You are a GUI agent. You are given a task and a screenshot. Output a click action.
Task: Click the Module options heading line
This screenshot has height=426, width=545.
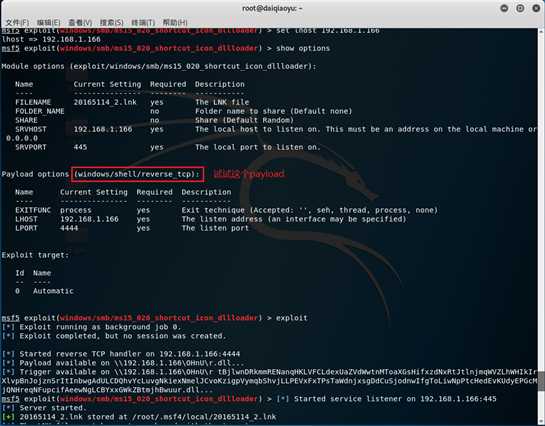(x=159, y=66)
